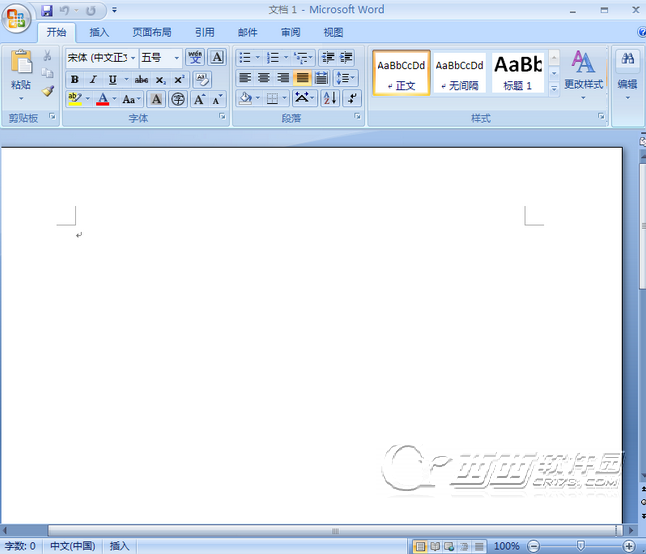The width and height of the screenshot is (646, 554).
Task: Expand the styles gallery More arrow
Action: [x=555, y=89]
